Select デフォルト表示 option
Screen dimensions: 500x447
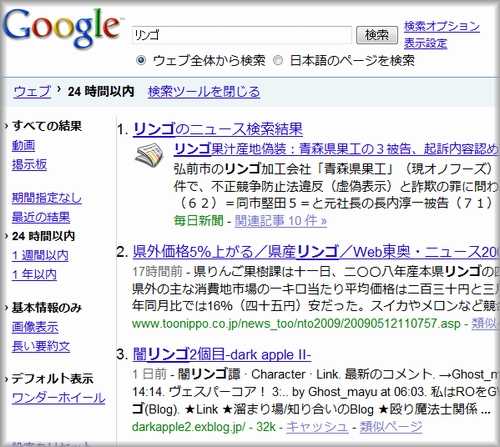click(x=53, y=379)
